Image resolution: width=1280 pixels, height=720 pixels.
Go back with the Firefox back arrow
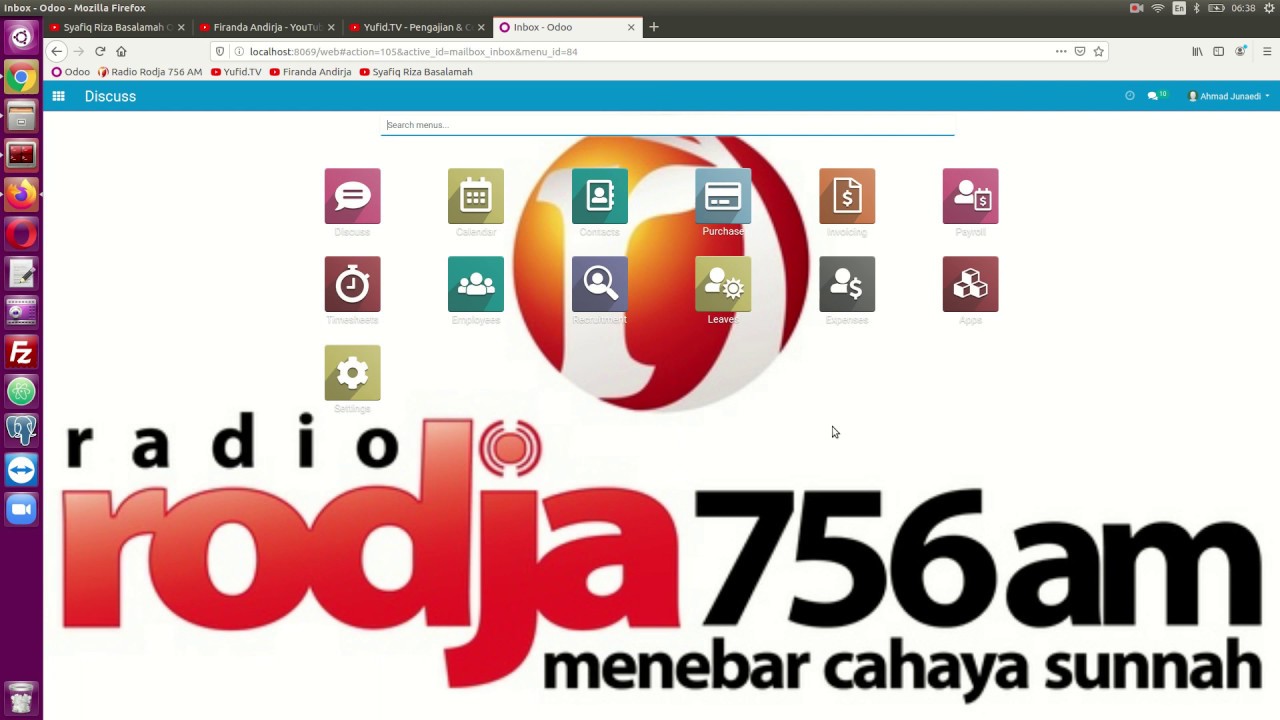click(x=57, y=51)
